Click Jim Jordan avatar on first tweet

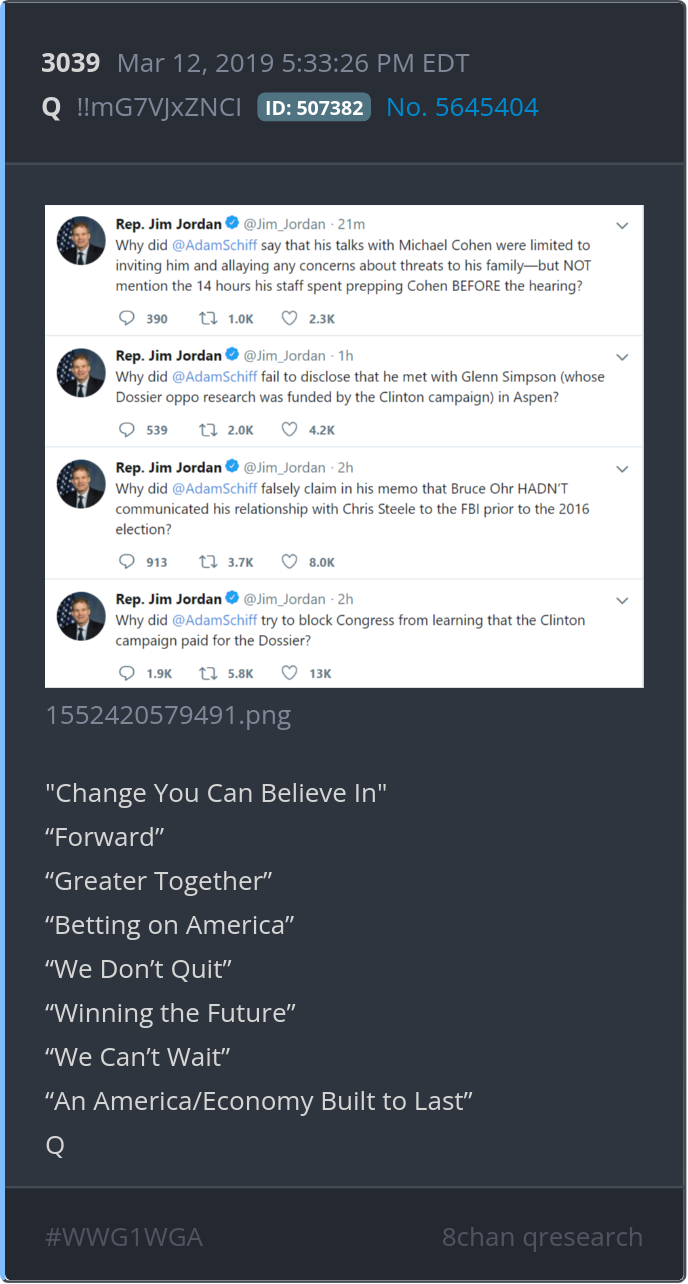tap(81, 241)
